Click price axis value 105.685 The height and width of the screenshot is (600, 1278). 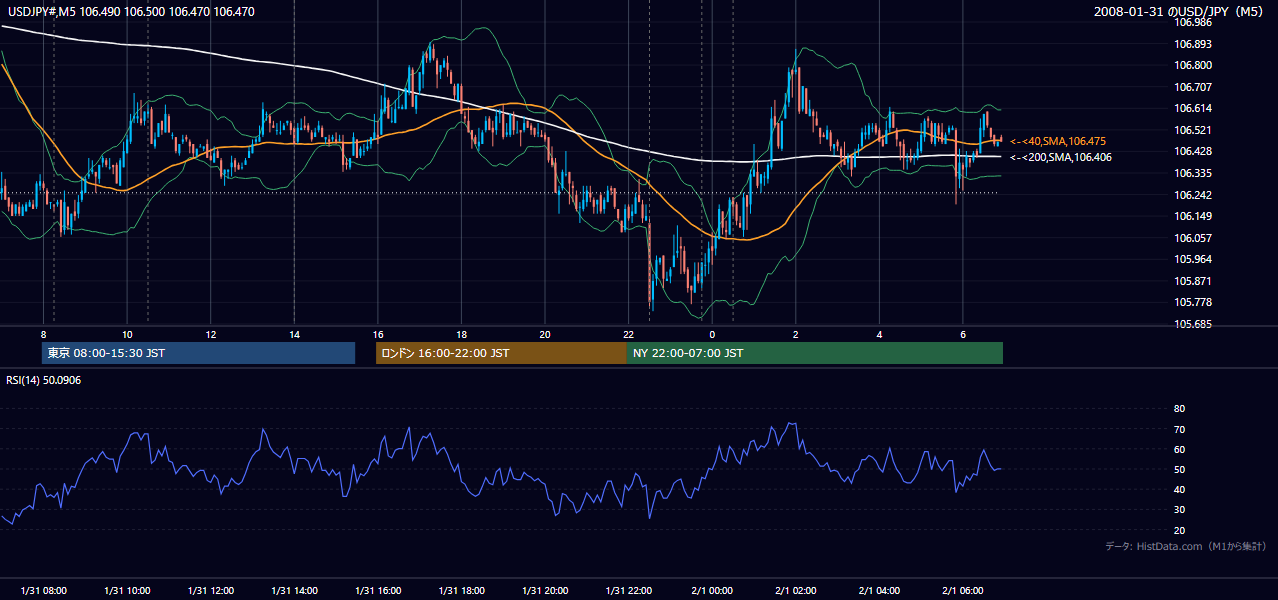coord(1193,324)
